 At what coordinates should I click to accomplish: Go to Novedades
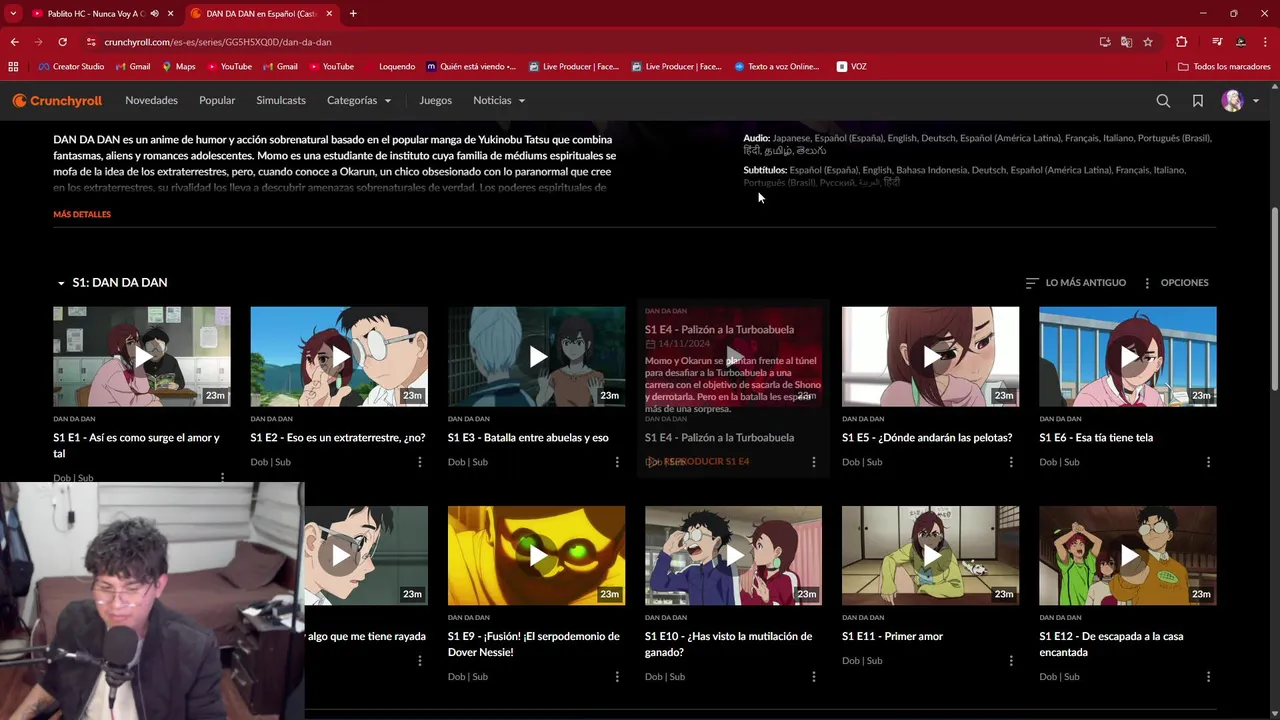(151, 101)
